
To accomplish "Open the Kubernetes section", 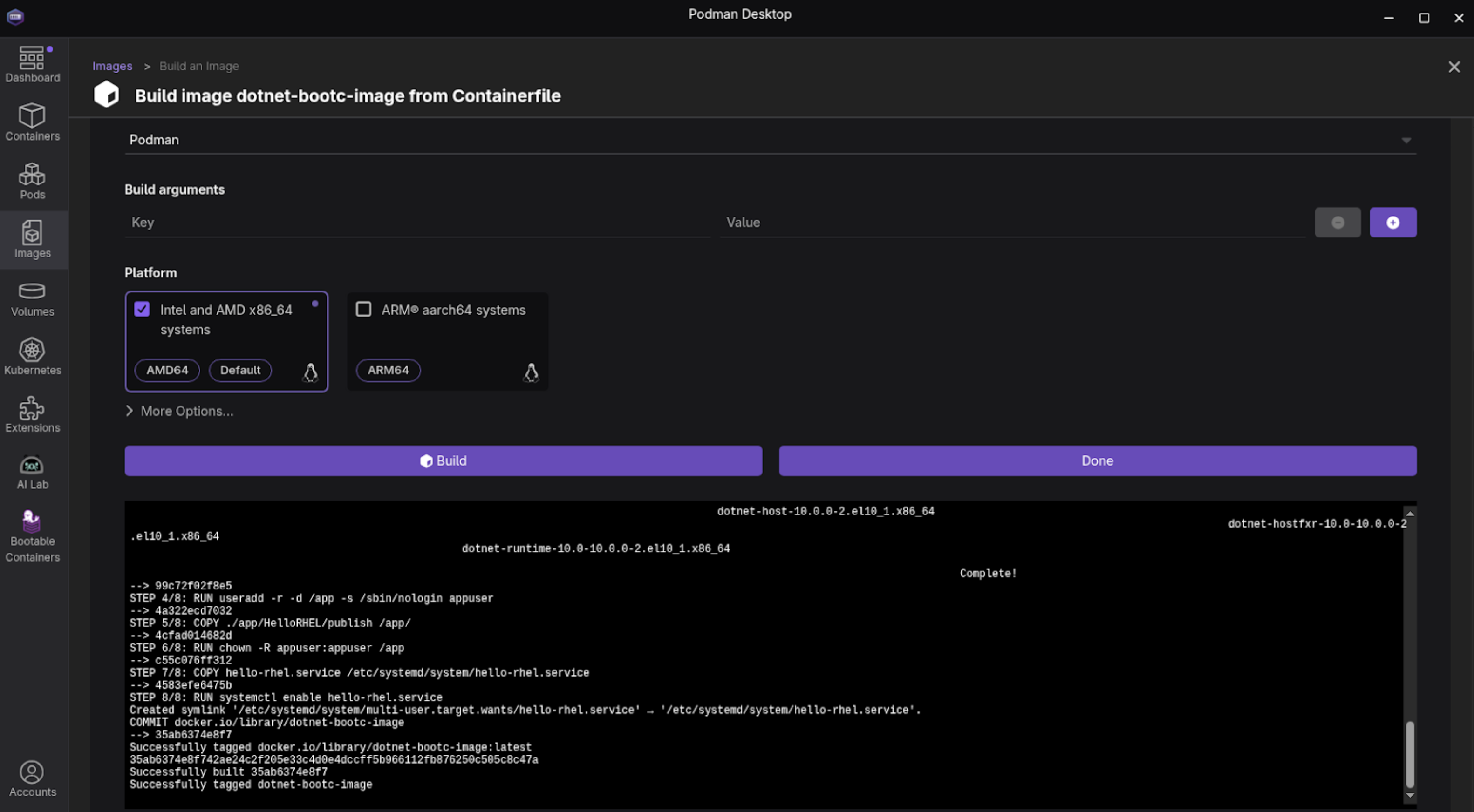I will coord(32,357).
